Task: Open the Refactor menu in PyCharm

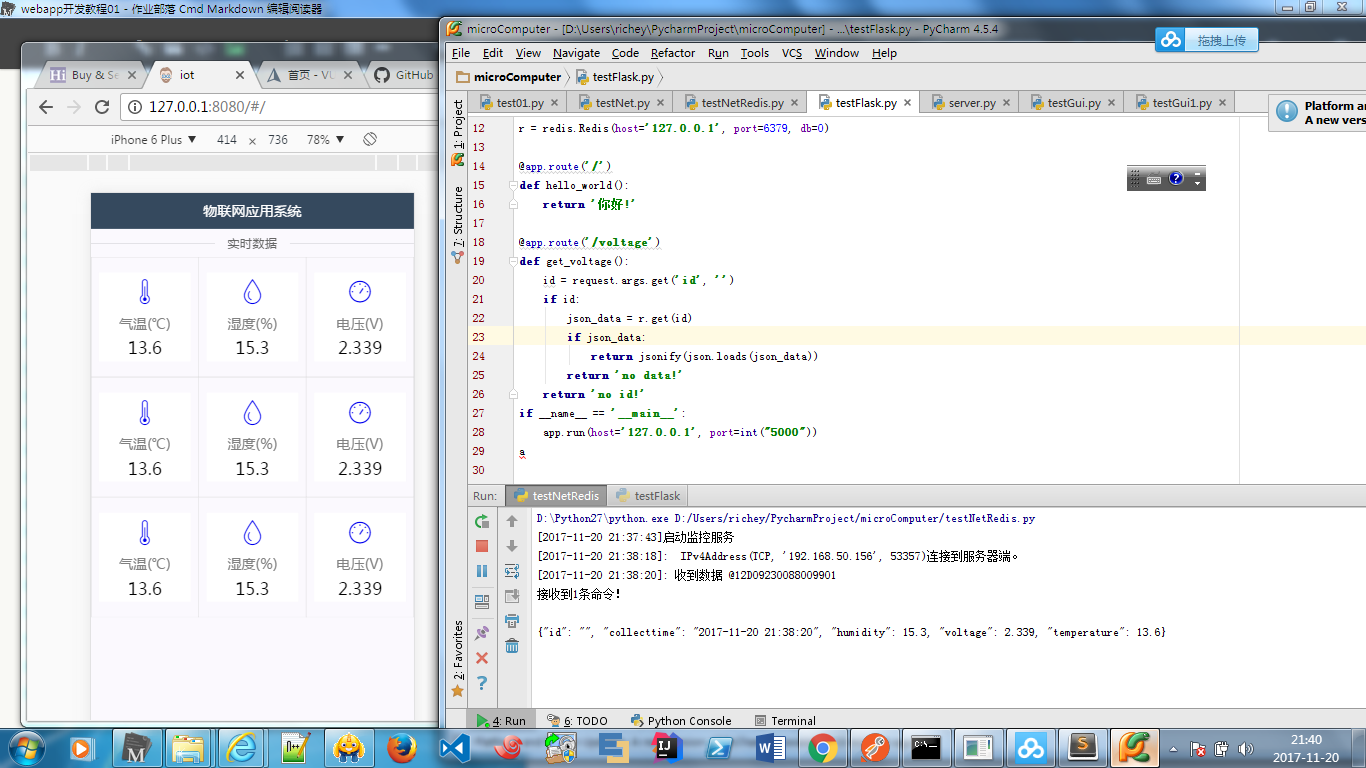Action: 672,53
